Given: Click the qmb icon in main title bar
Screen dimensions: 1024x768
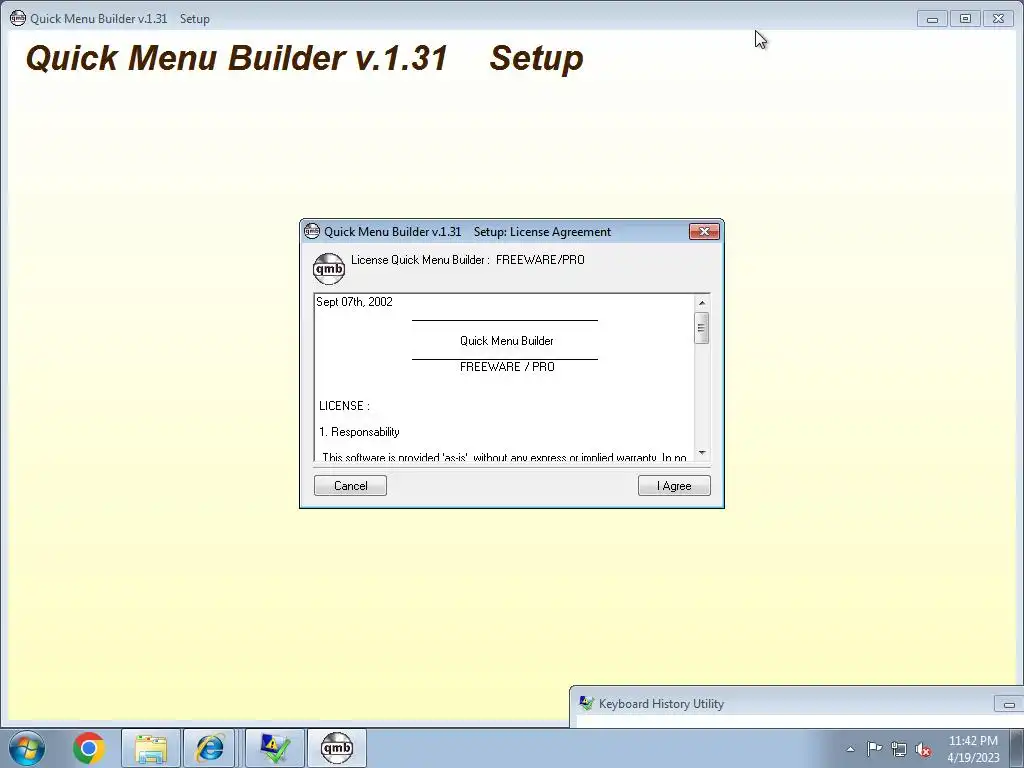Looking at the screenshot, I should pos(18,18).
